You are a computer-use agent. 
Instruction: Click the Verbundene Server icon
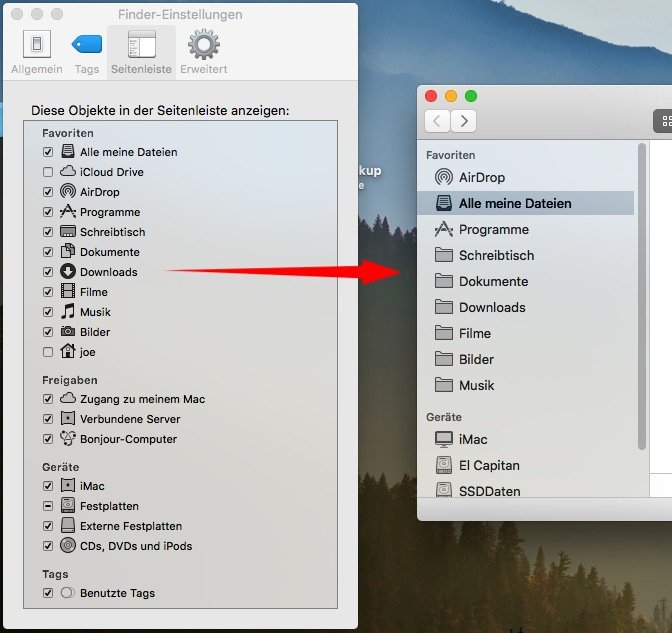coord(68,418)
